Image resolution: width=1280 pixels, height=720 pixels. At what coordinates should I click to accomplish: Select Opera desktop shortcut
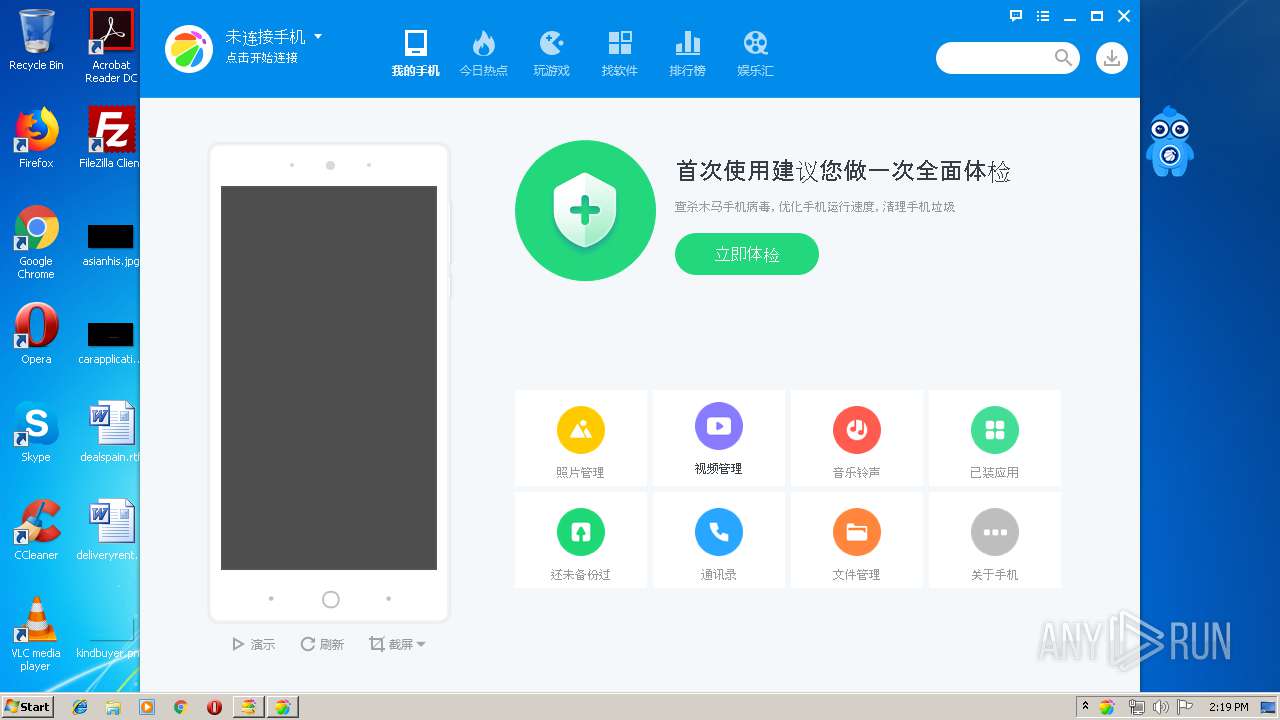[36, 334]
